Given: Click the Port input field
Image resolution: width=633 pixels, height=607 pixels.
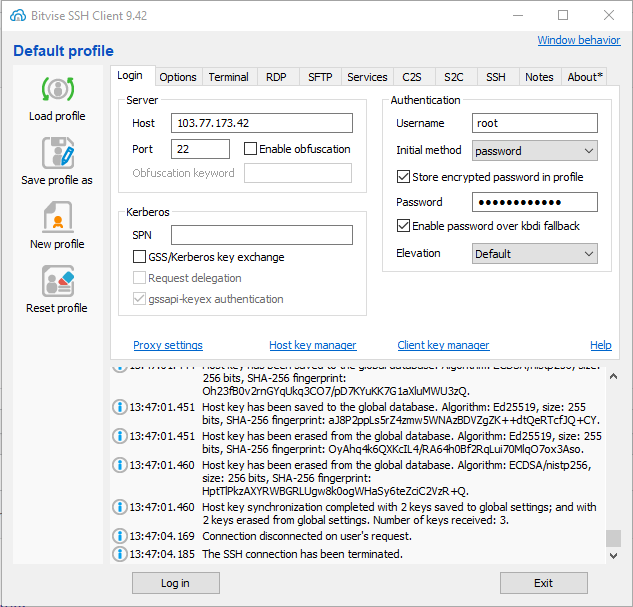Looking at the screenshot, I should [200, 149].
